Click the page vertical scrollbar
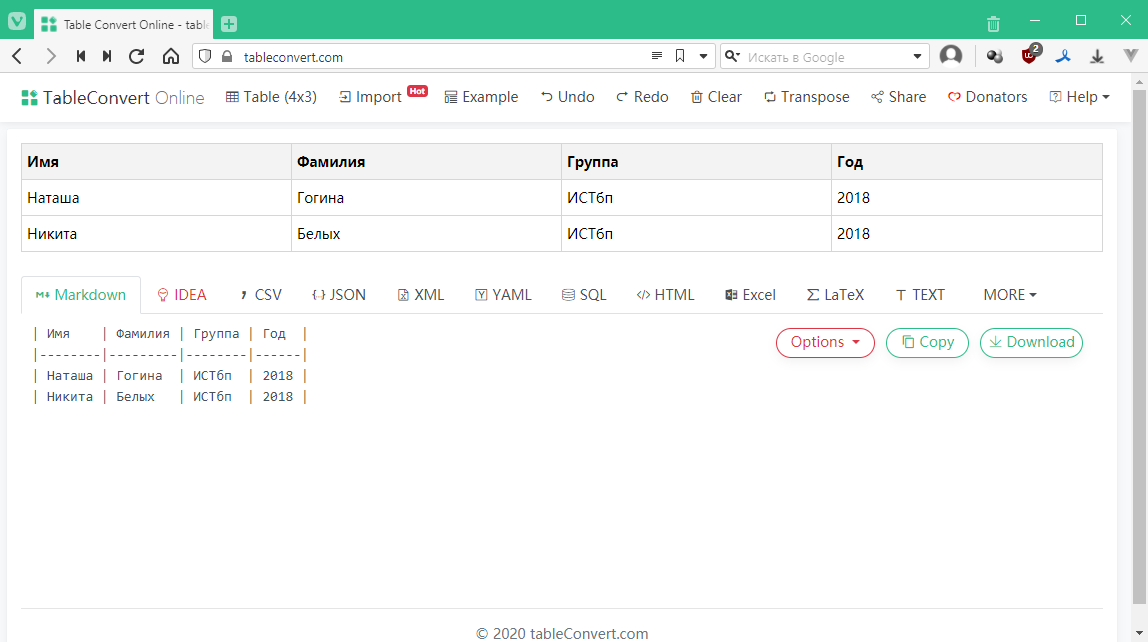The height and width of the screenshot is (642, 1148). coord(1139,350)
